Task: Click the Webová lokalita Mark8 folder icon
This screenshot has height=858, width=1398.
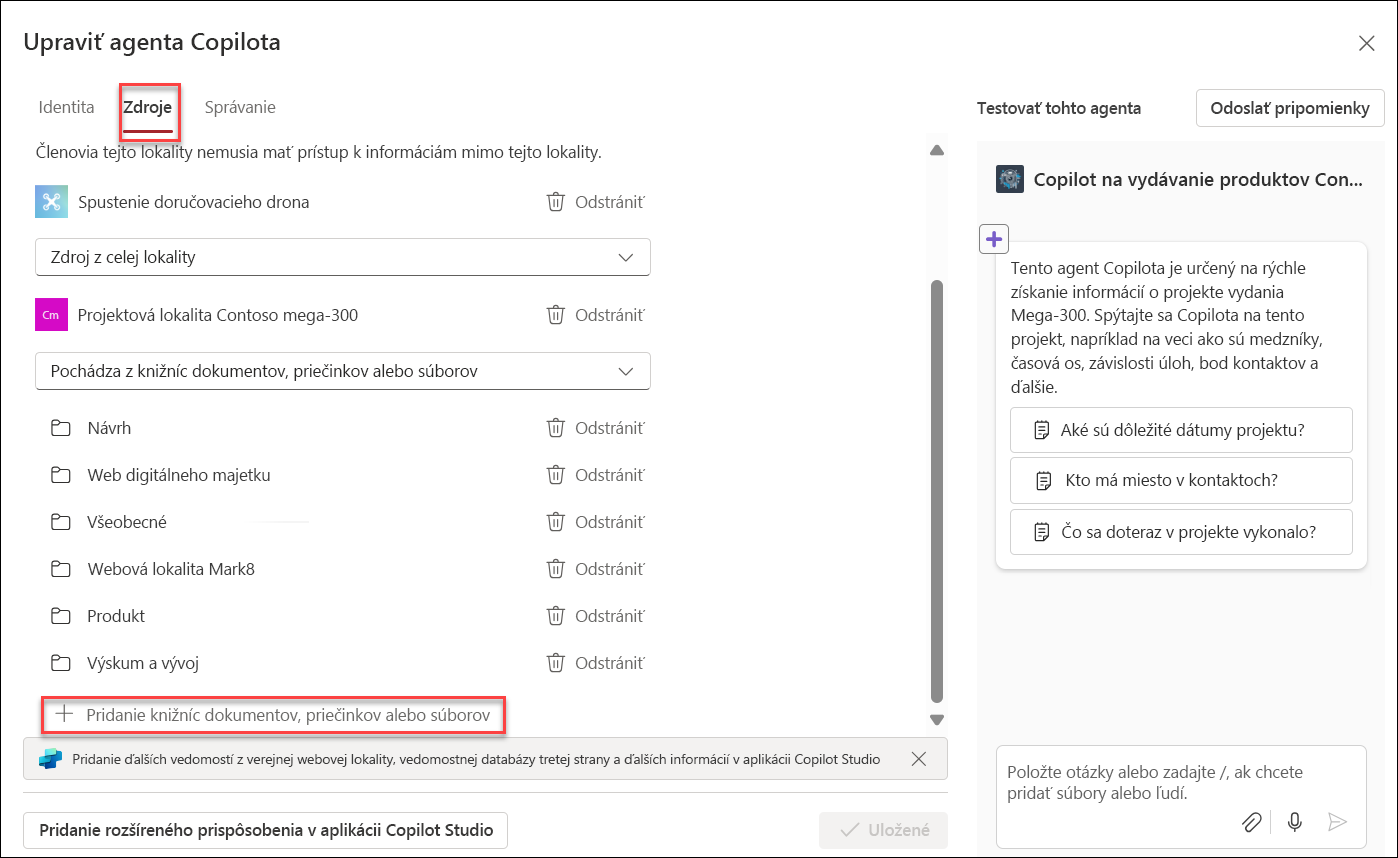Action: [x=61, y=569]
